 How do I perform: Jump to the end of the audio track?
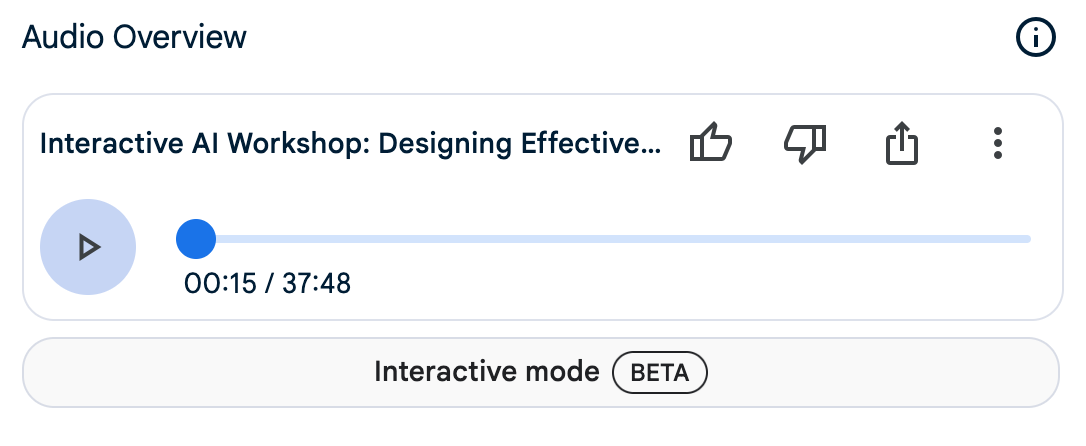click(1027, 239)
